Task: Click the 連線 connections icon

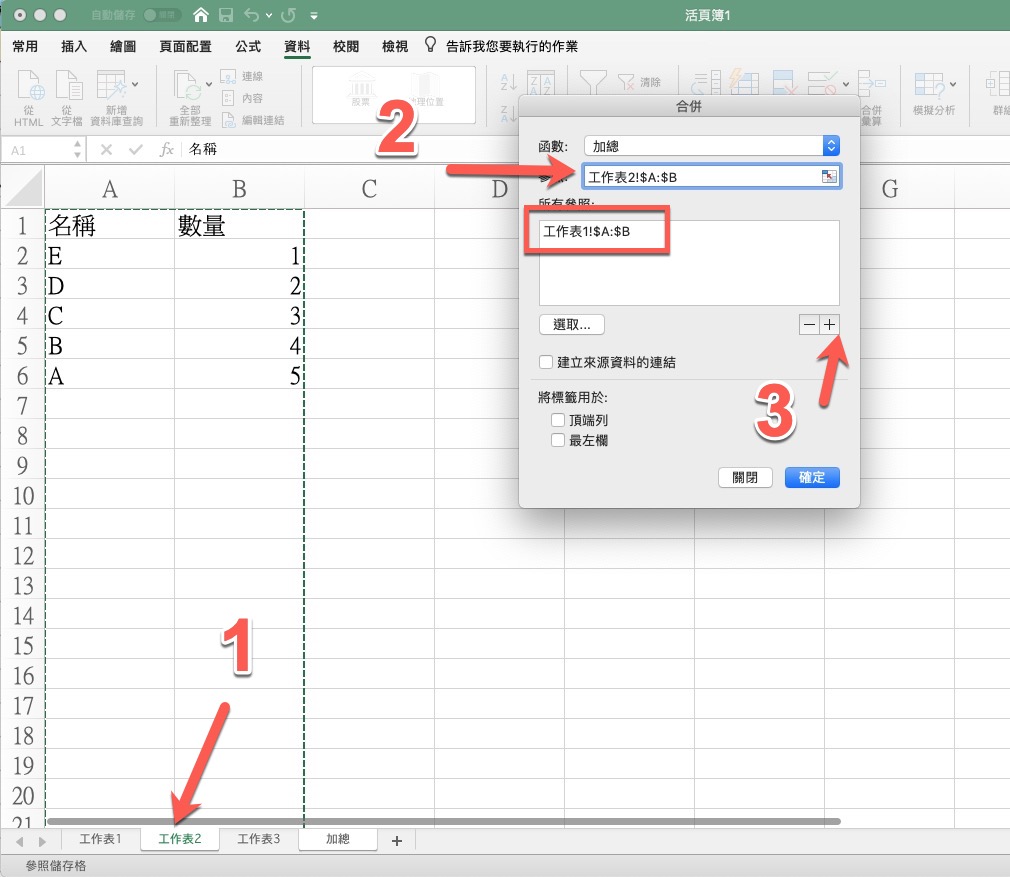Action: point(228,76)
